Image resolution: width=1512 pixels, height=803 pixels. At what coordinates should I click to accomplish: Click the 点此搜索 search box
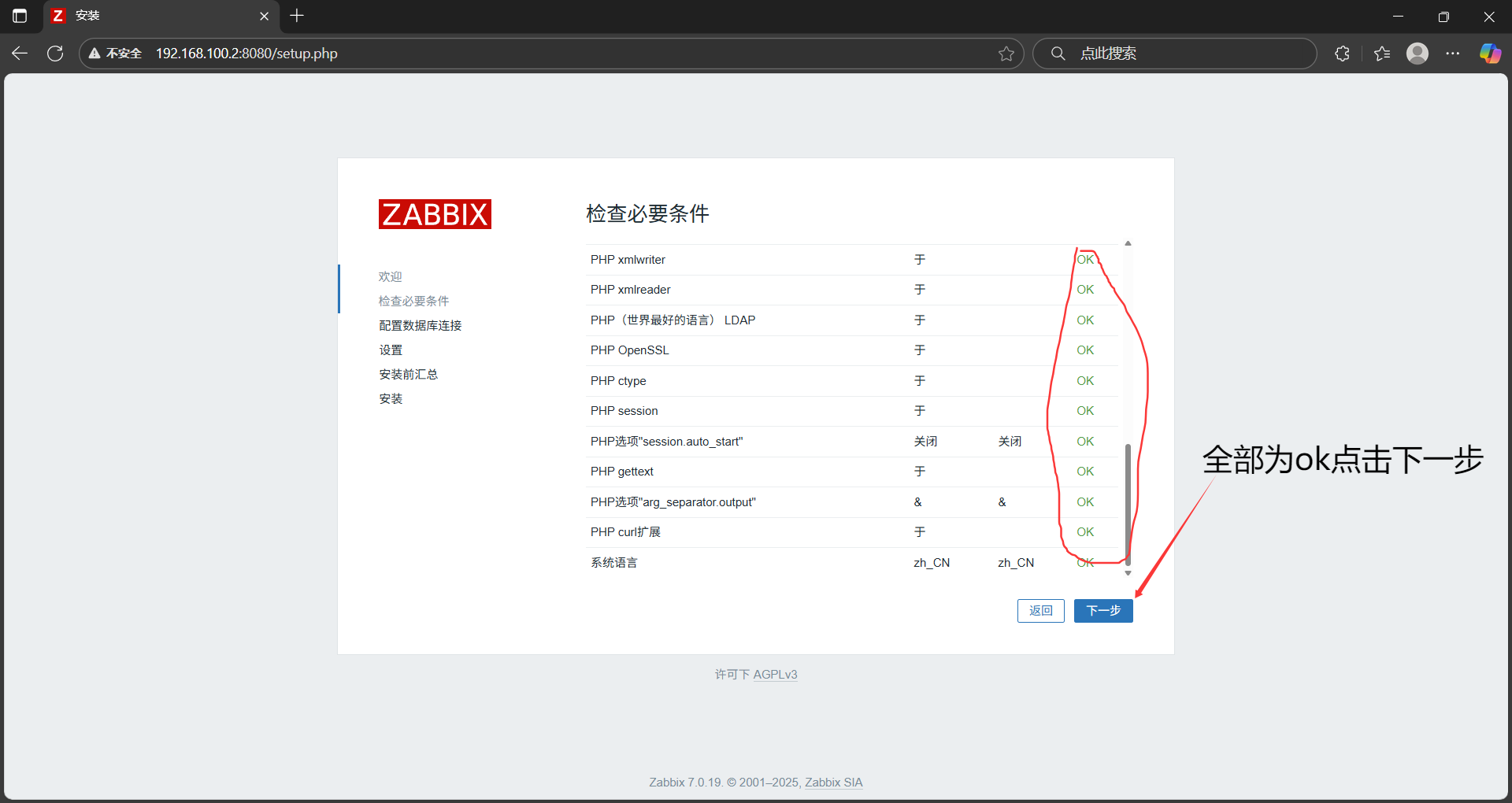[x=1175, y=54]
